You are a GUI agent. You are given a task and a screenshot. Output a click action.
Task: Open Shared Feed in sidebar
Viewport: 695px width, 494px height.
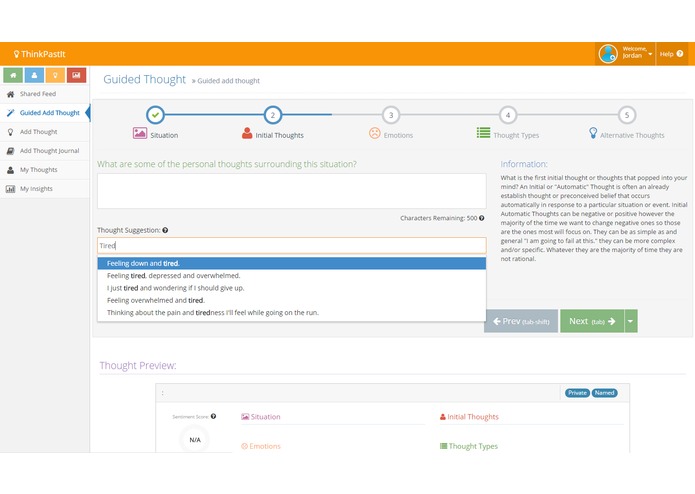(x=45, y=94)
